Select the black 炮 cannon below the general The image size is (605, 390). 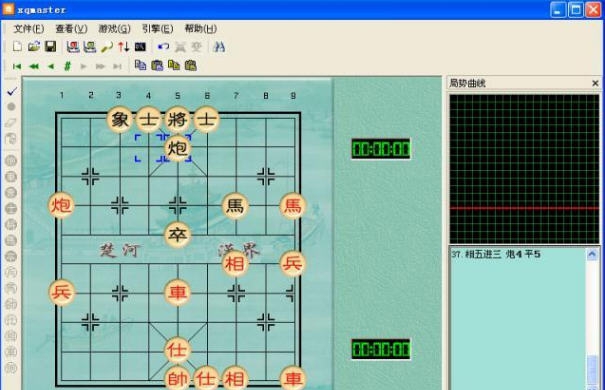tap(177, 148)
